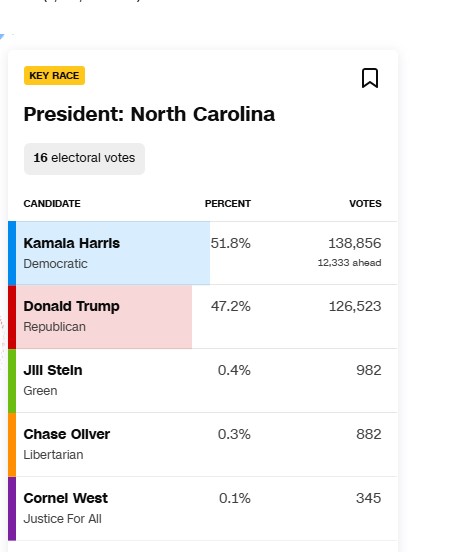Click the 16 electoral votes pill
The height and width of the screenshot is (552, 465).
(x=84, y=158)
